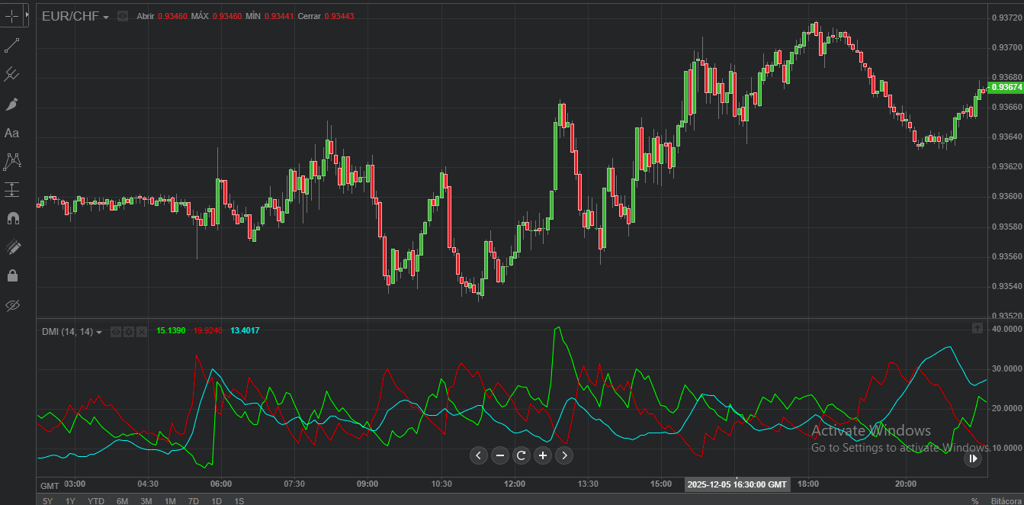Click the 0.93600 price axis label
The width and height of the screenshot is (1024, 505).
[x=1006, y=197]
